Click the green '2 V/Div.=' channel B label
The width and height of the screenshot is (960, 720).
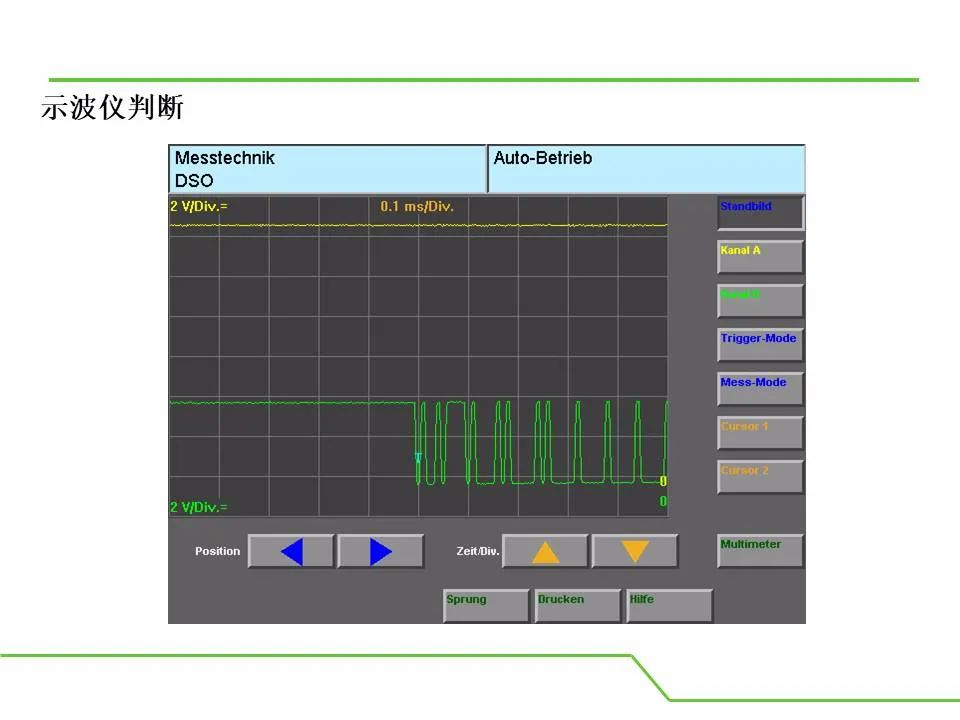tap(198, 507)
